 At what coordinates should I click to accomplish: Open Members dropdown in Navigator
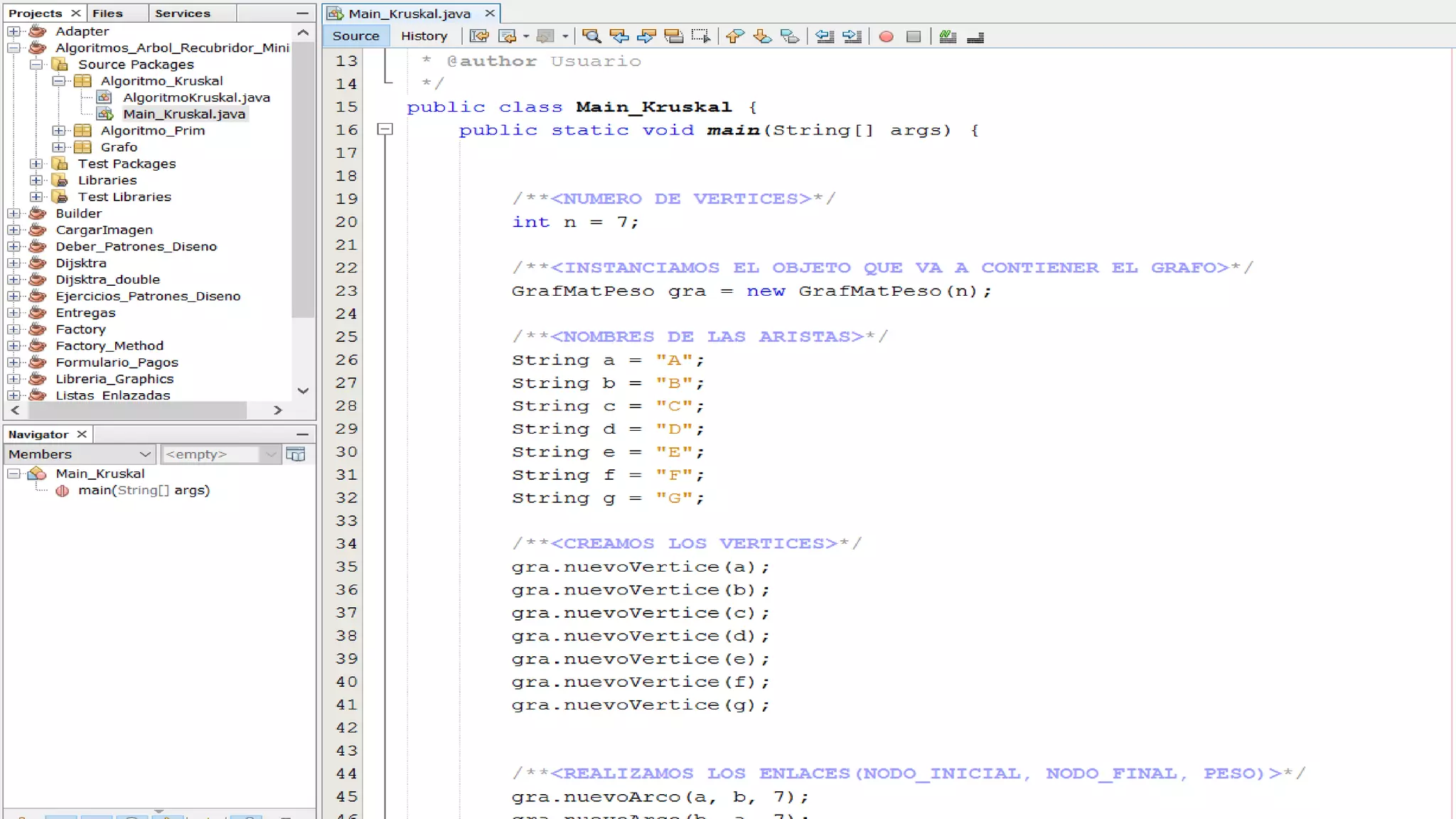80,454
